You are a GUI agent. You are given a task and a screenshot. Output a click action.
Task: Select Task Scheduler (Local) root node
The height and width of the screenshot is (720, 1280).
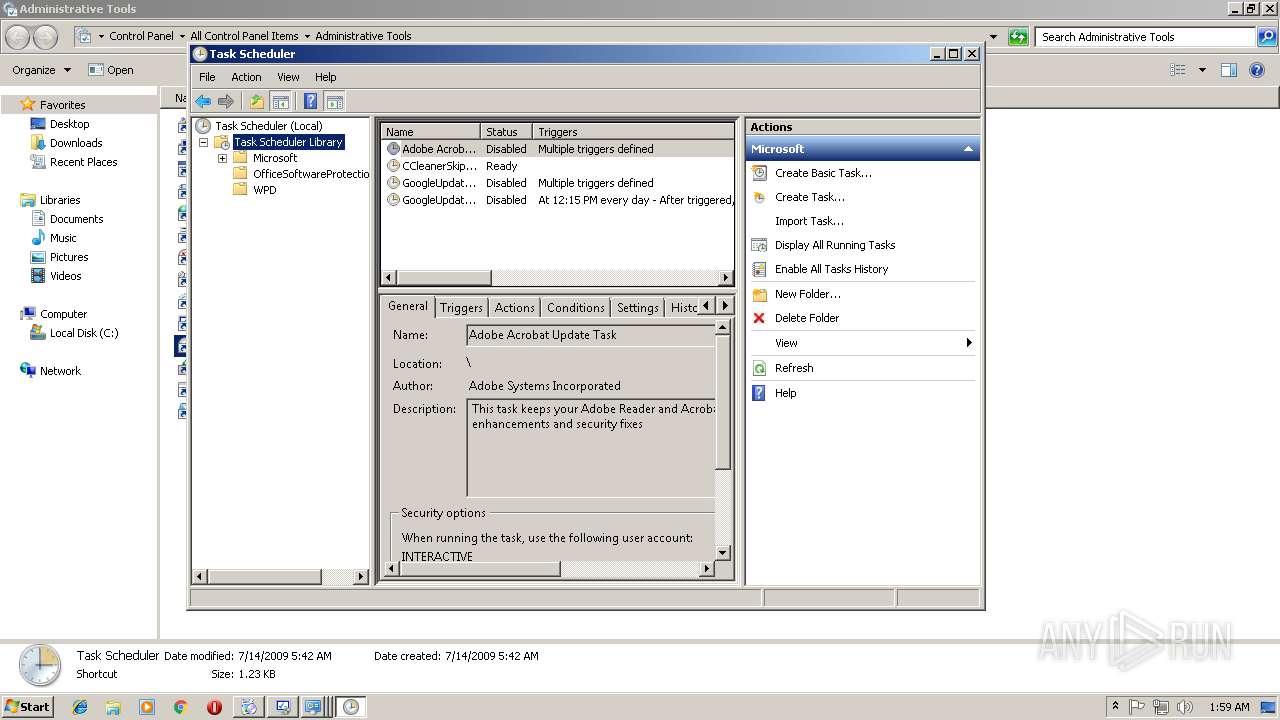coord(268,126)
